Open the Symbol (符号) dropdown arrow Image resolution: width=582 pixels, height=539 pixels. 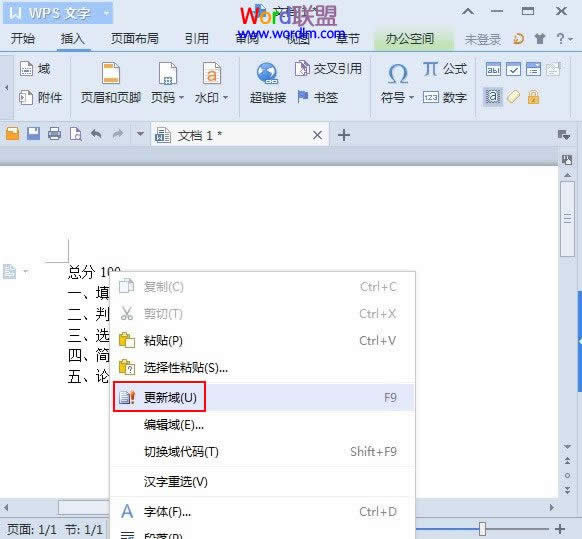pyautogui.click(x=411, y=98)
